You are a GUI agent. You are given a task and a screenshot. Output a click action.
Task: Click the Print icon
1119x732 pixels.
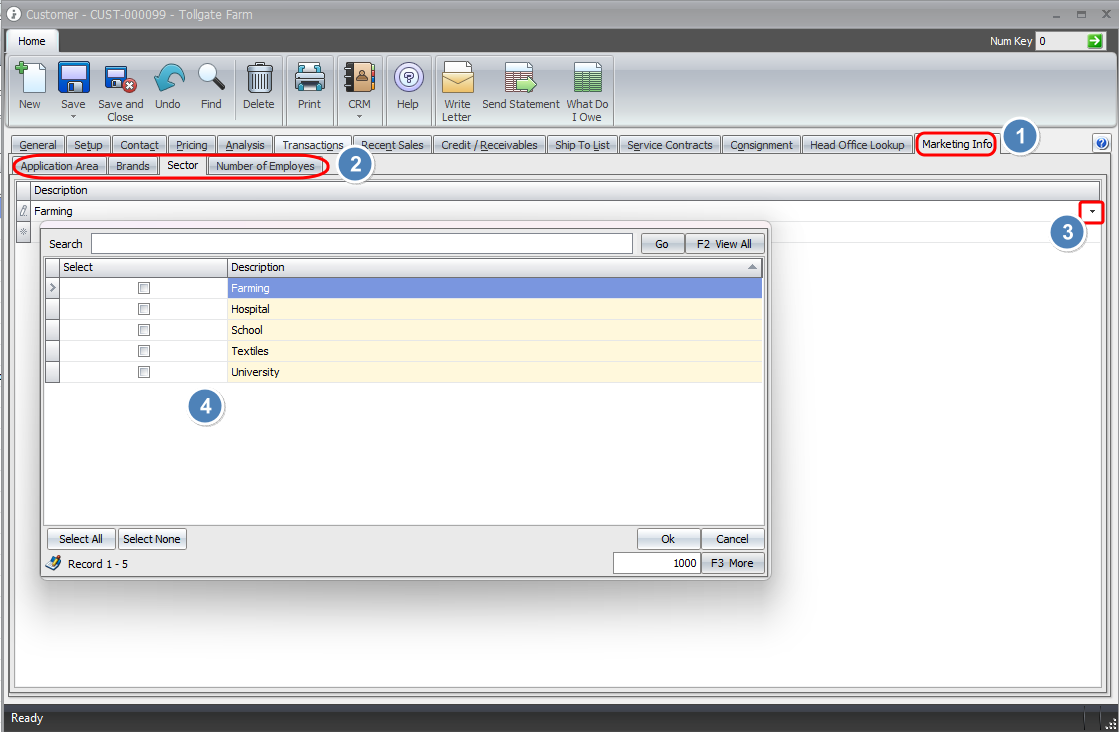pos(310,78)
